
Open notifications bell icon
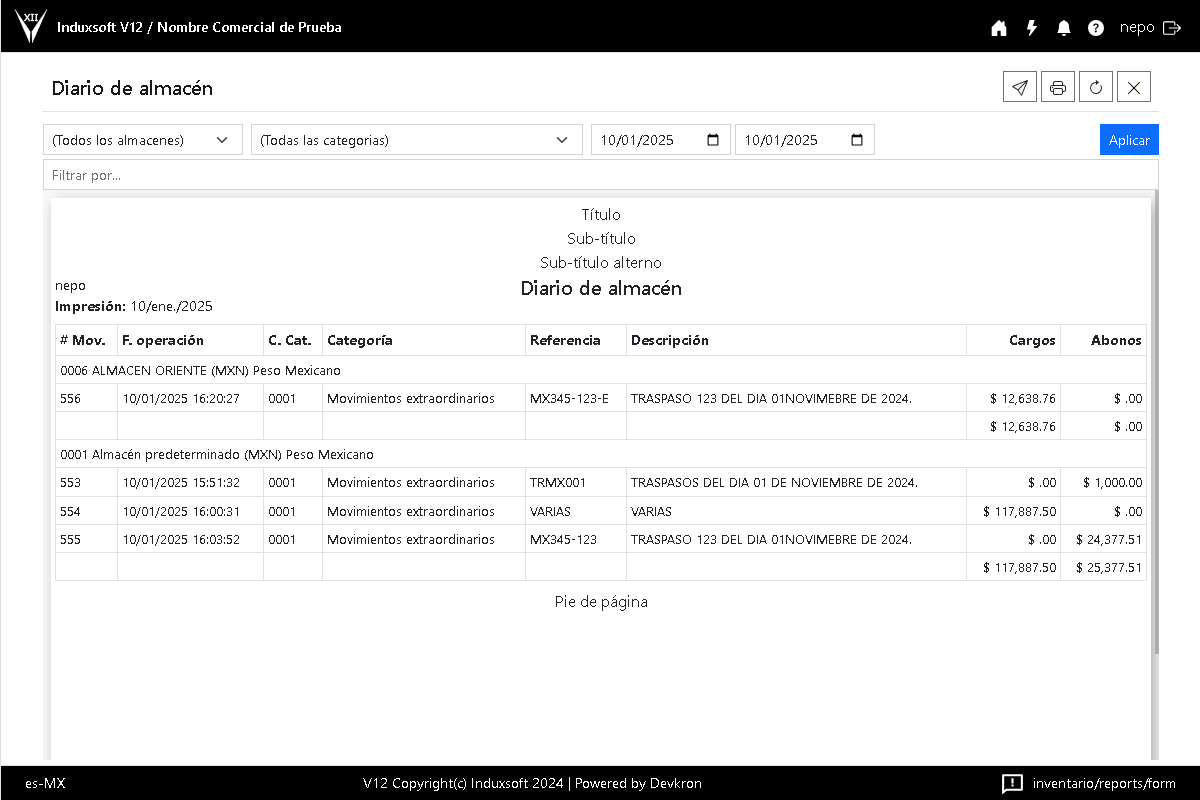1063,28
